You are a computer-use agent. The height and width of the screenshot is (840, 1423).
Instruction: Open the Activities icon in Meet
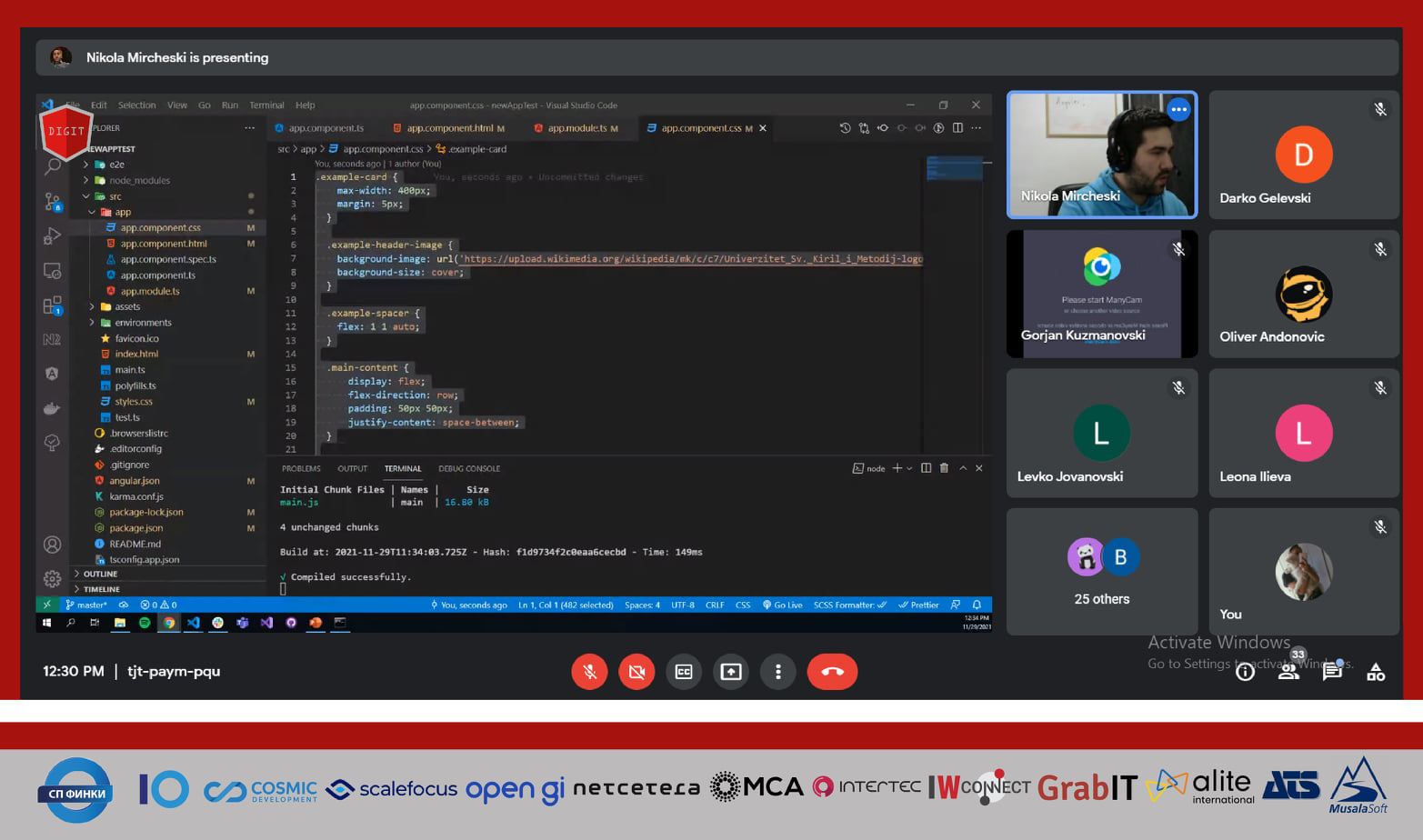click(1376, 673)
